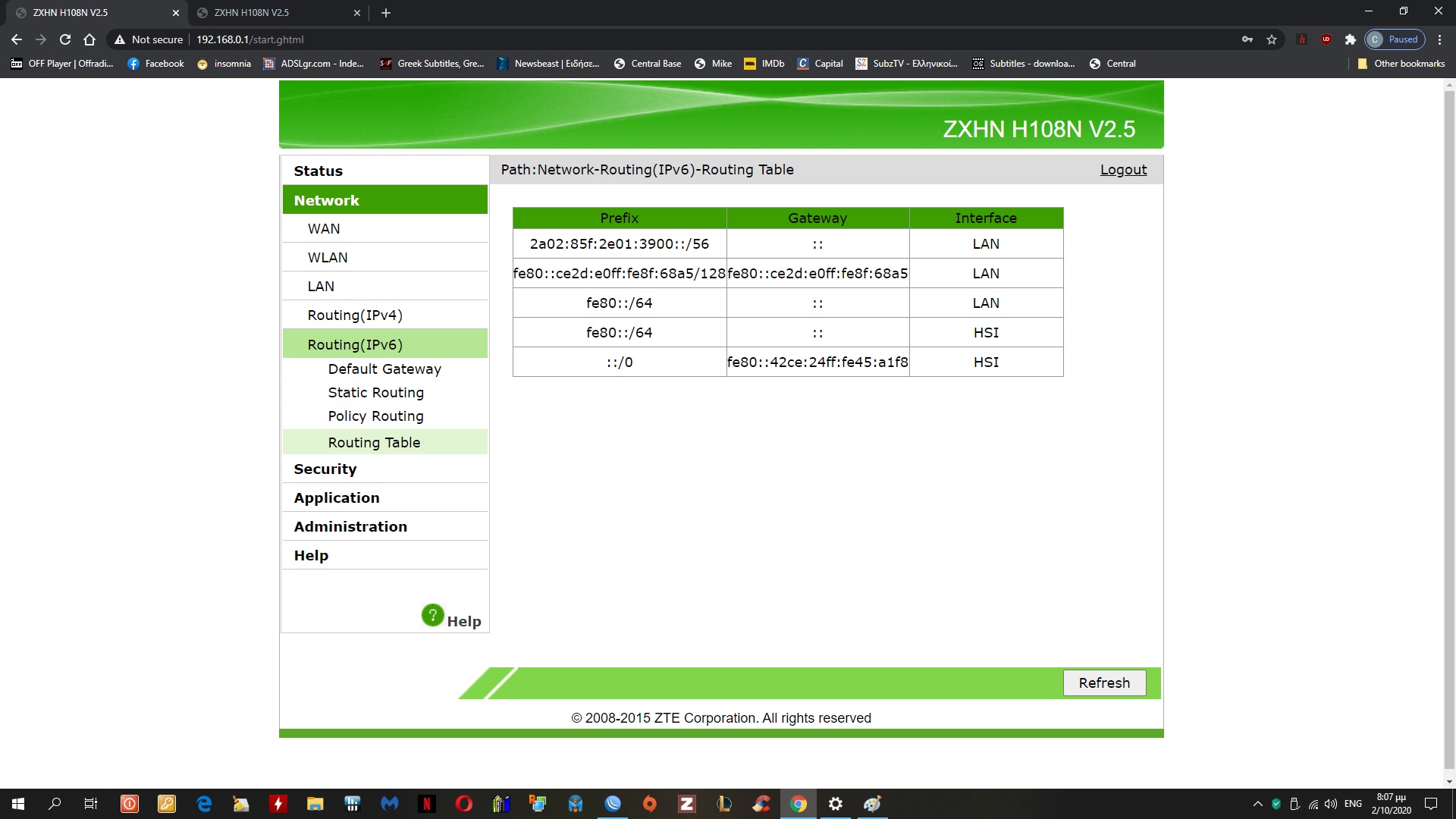The height and width of the screenshot is (819, 1456).
Task: Open Facebook bookmark
Action: click(155, 64)
